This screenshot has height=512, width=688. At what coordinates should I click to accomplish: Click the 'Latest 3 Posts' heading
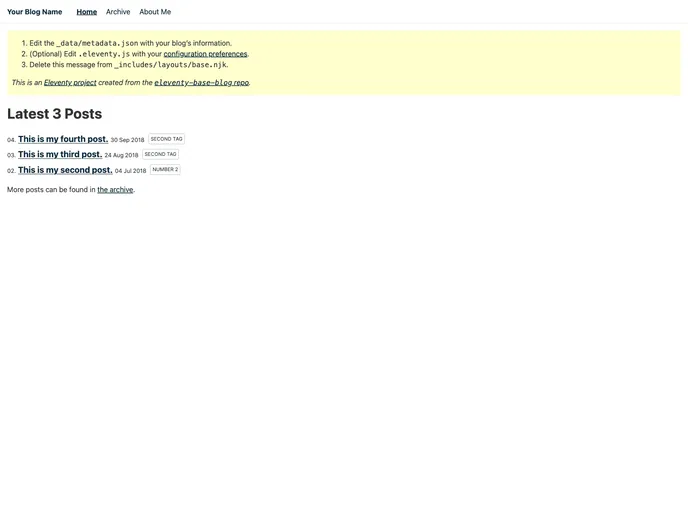(55, 114)
